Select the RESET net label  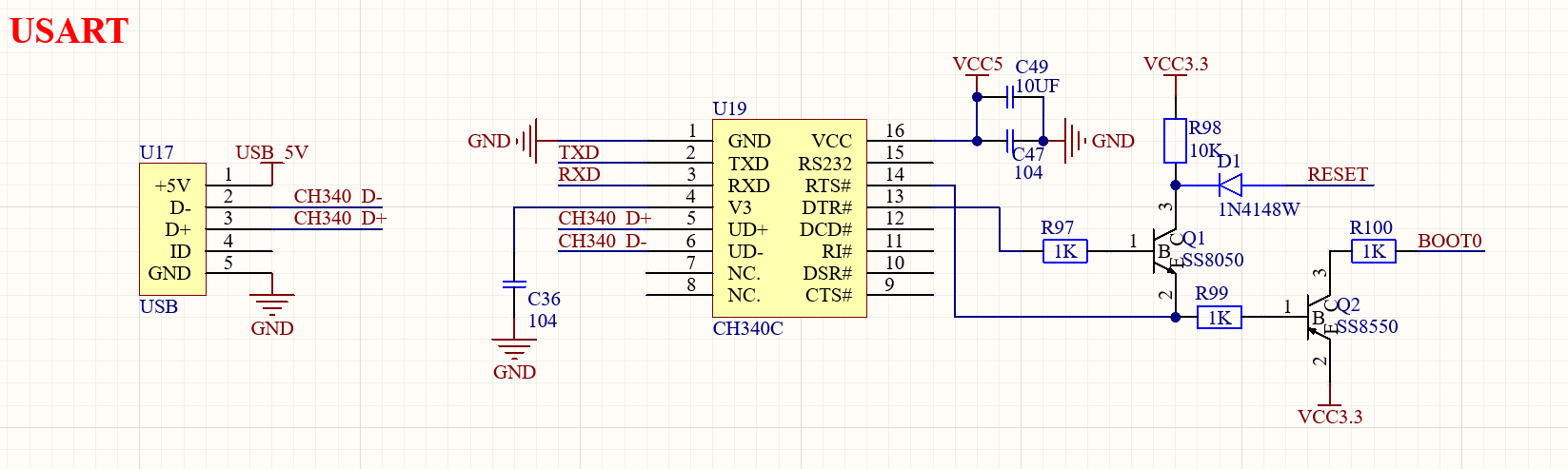click(x=1338, y=174)
